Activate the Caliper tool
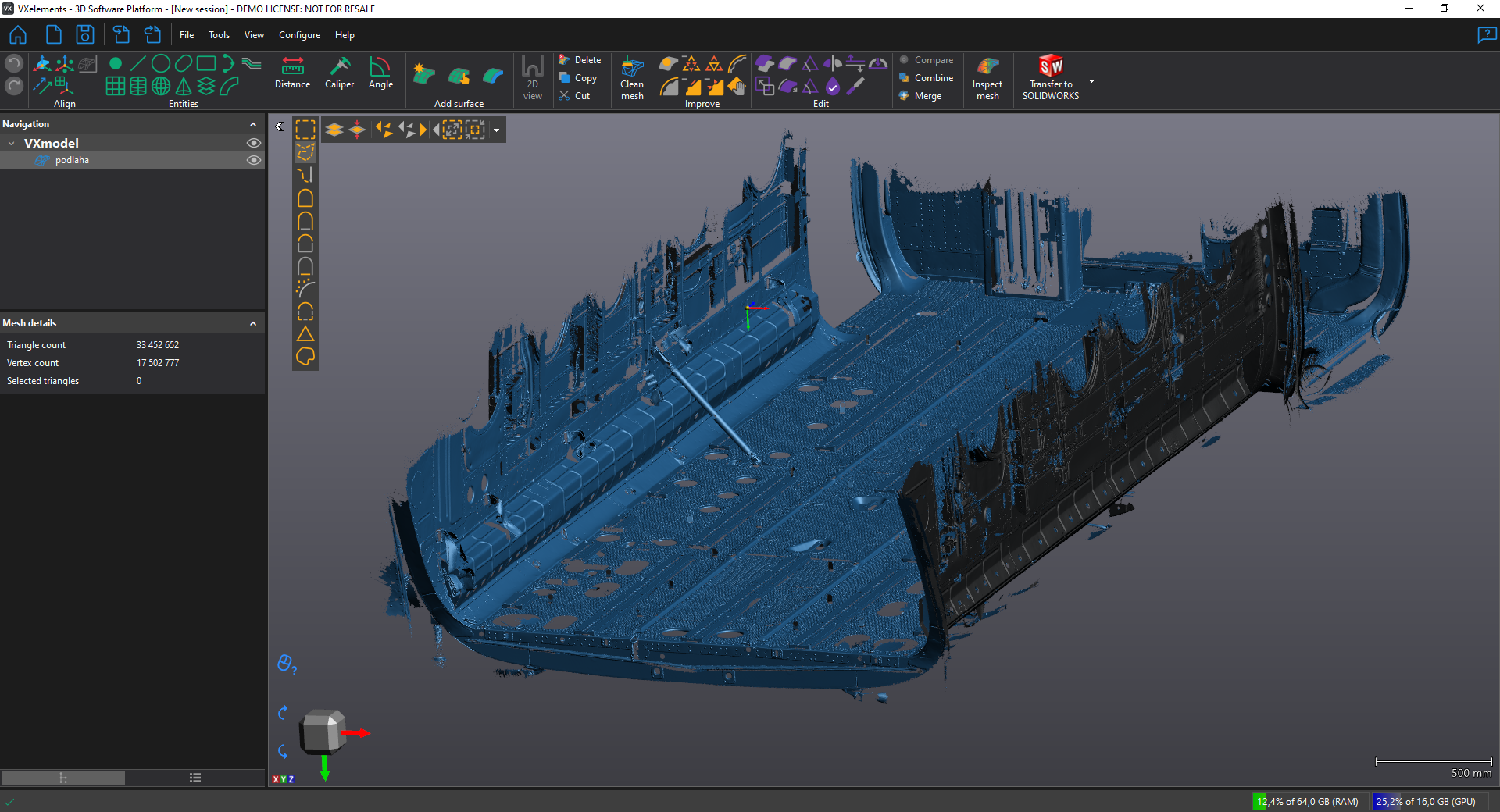Viewport: 1500px width, 812px height. 339,73
